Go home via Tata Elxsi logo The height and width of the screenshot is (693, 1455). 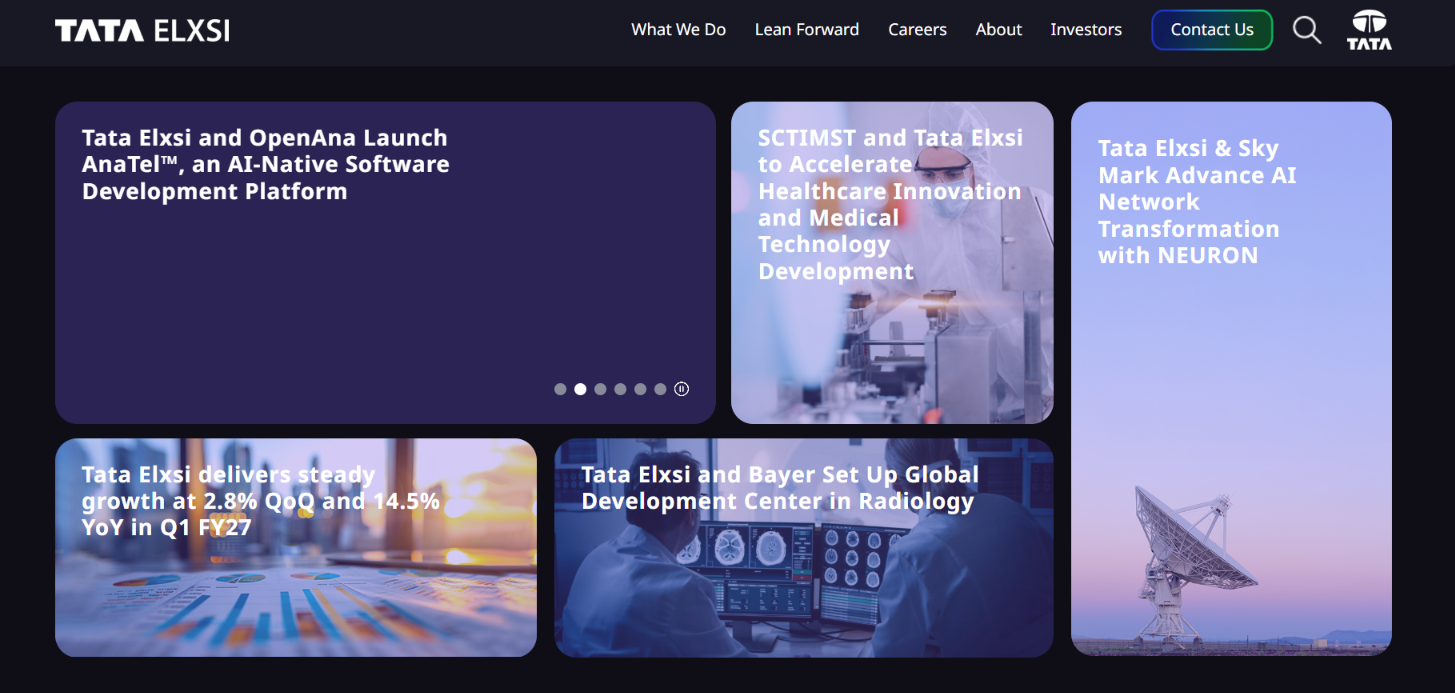coord(142,30)
